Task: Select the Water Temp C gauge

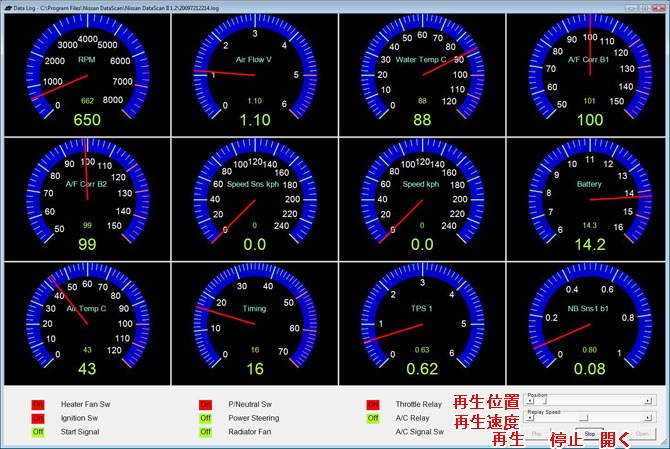Action: tap(421, 72)
